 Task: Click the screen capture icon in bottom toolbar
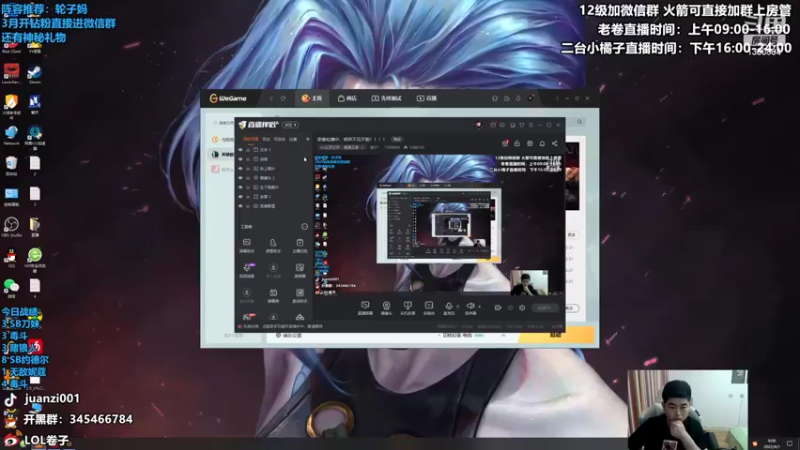(365, 308)
